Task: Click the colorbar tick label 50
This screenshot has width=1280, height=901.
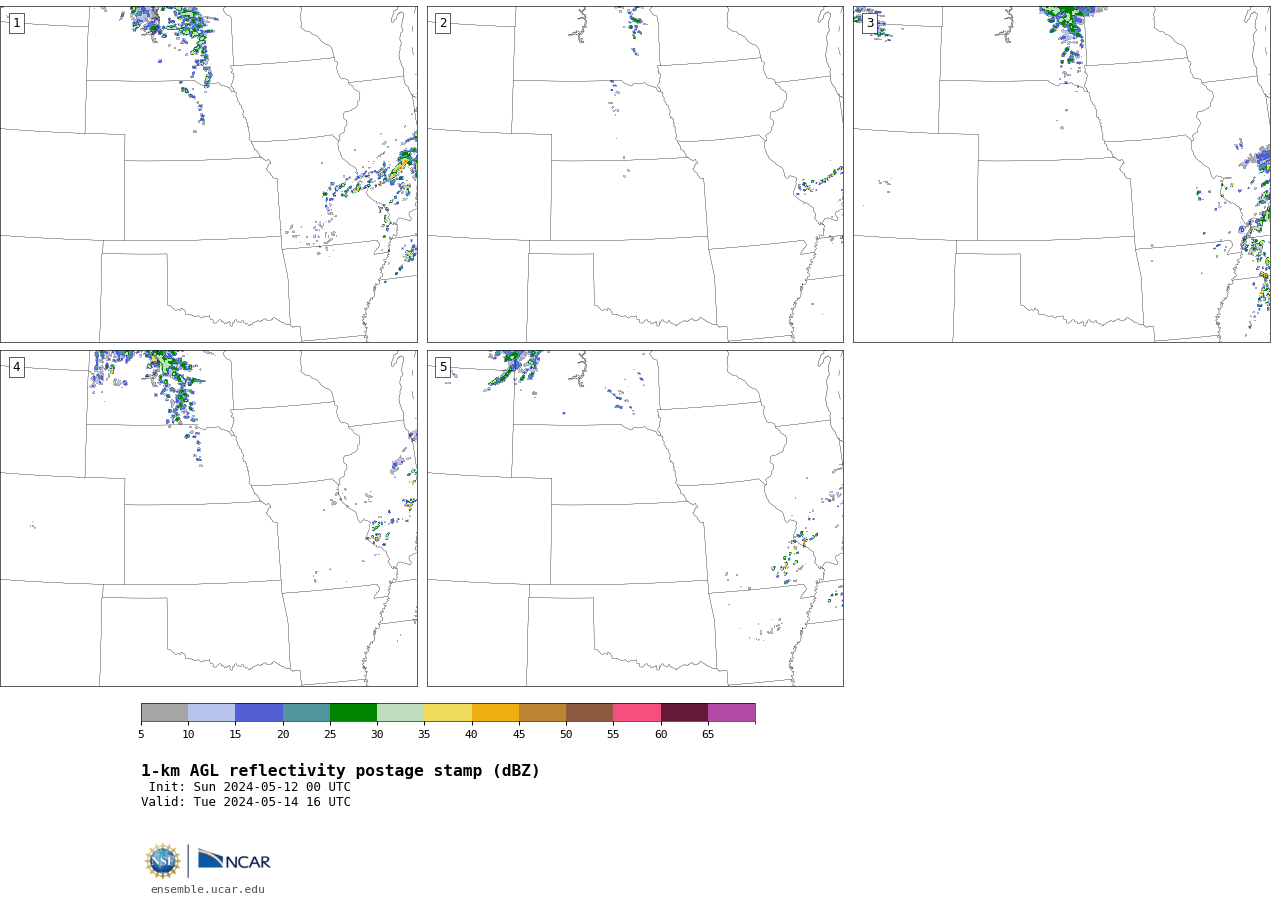Action: point(566,735)
